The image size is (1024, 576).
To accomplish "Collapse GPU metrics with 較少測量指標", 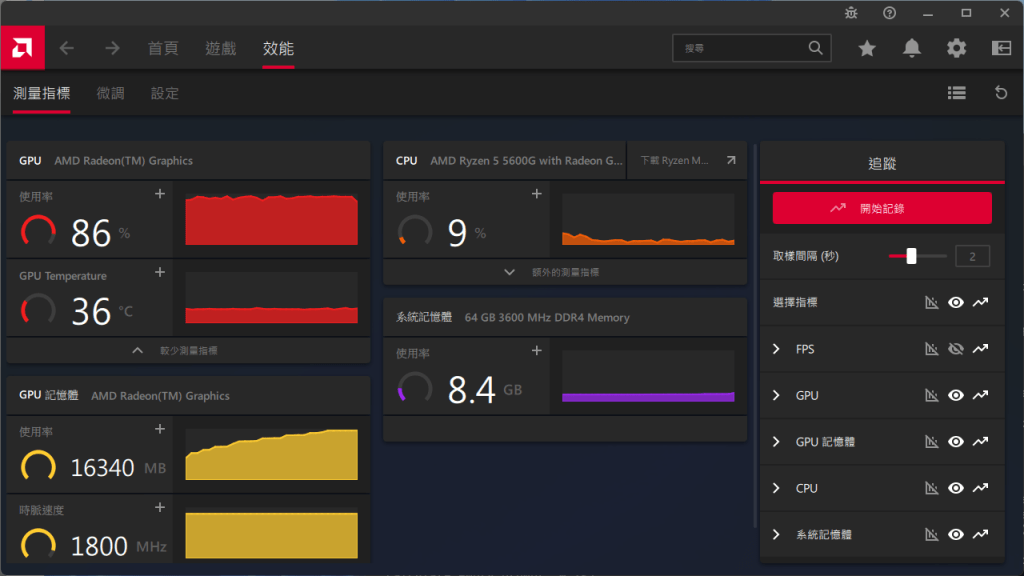I will click(188, 350).
